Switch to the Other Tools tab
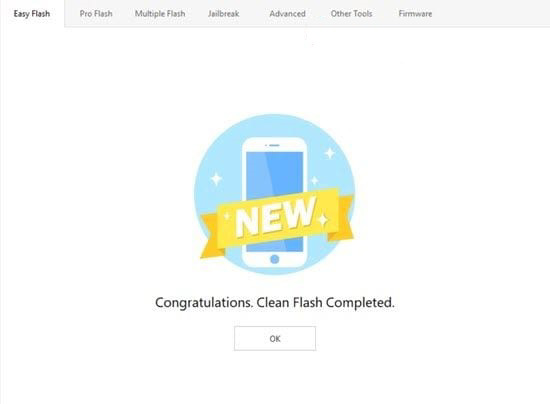The height and width of the screenshot is (404, 550). [x=351, y=14]
